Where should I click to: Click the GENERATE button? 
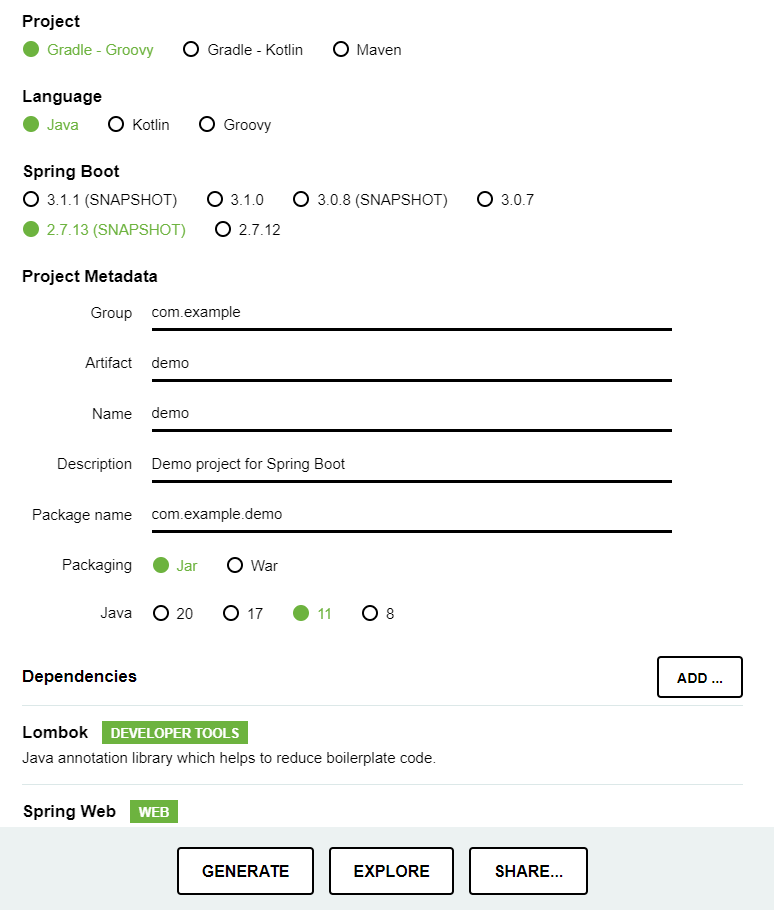click(x=245, y=871)
